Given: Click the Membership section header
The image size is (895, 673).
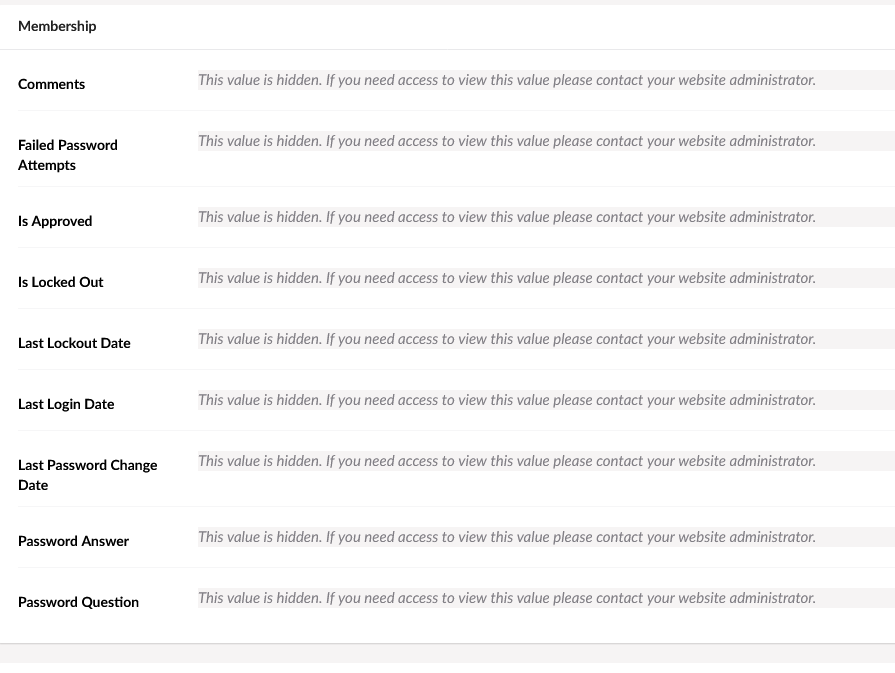Looking at the screenshot, I should (57, 26).
